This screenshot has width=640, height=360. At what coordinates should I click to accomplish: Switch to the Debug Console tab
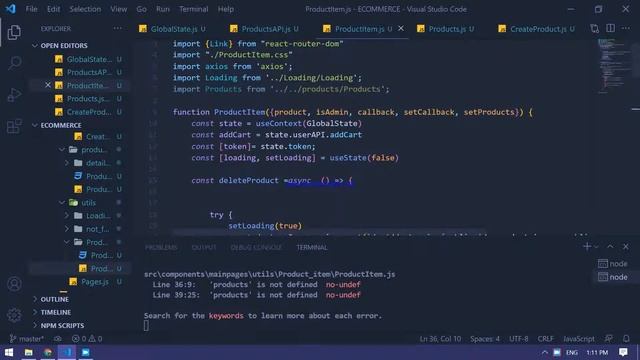point(256,247)
